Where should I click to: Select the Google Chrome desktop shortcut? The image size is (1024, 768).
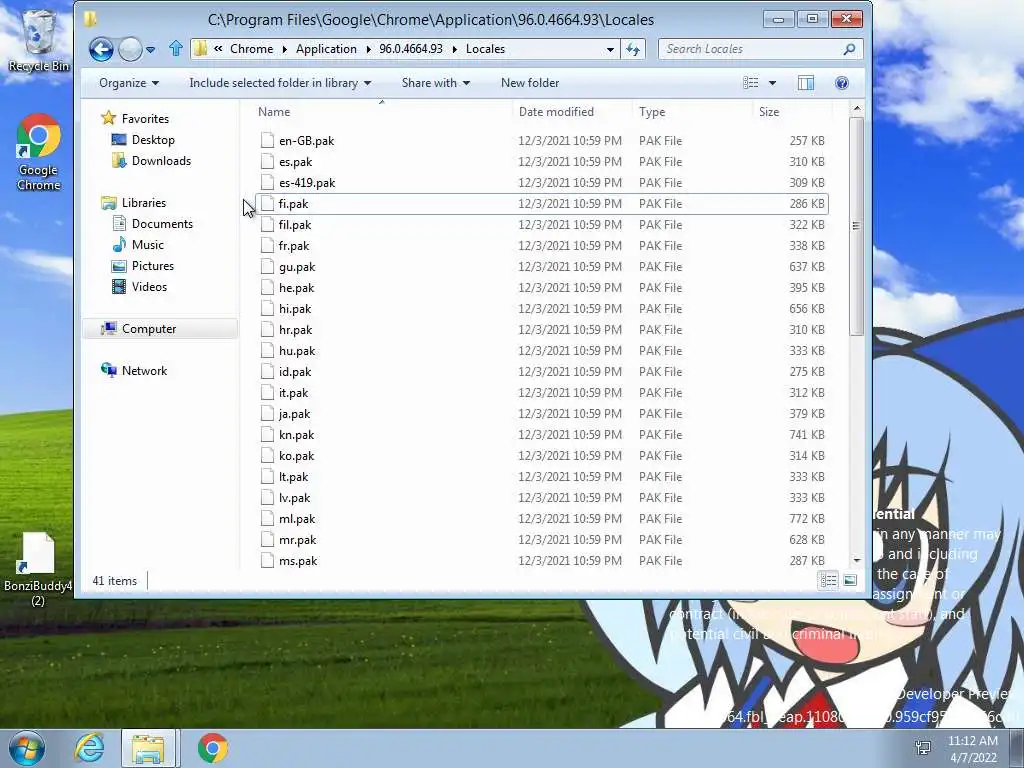pyautogui.click(x=39, y=153)
